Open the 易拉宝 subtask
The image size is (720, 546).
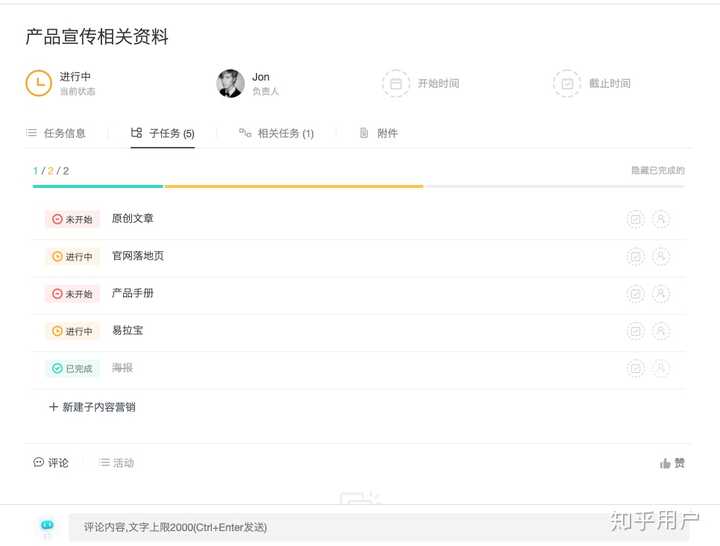pyautogui.click(x=127, y=331)
